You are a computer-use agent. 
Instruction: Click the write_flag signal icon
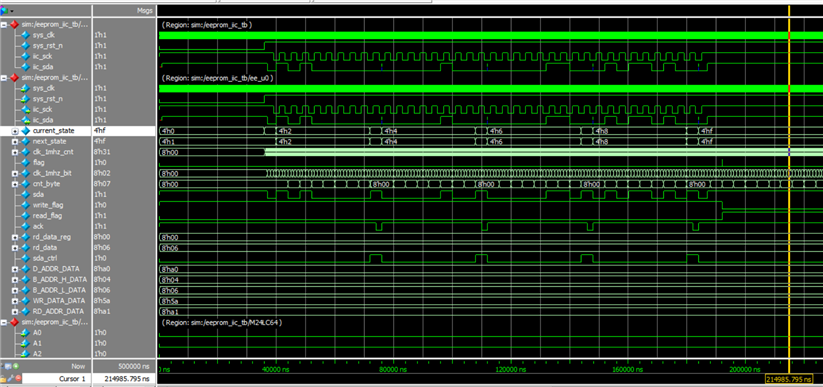pos(26,205)
